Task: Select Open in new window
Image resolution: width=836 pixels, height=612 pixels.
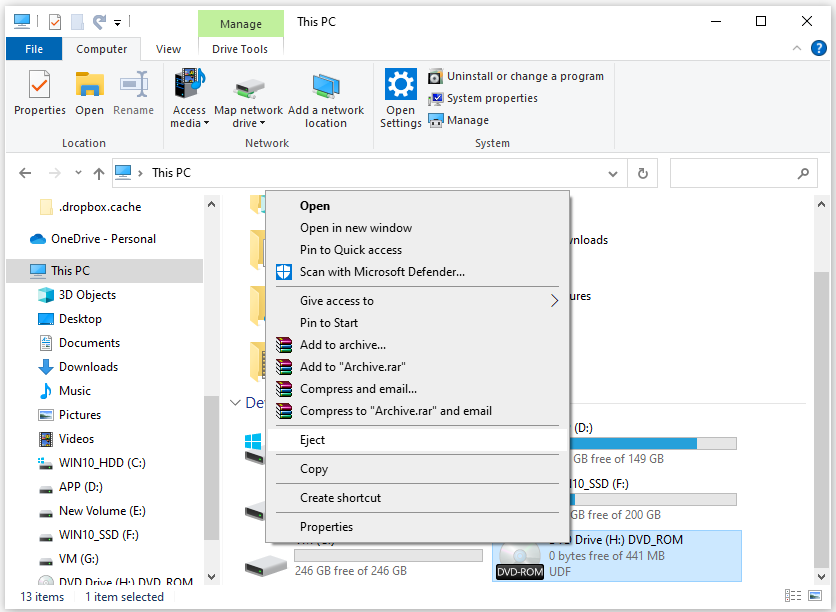Action: (x=417, y=228)
